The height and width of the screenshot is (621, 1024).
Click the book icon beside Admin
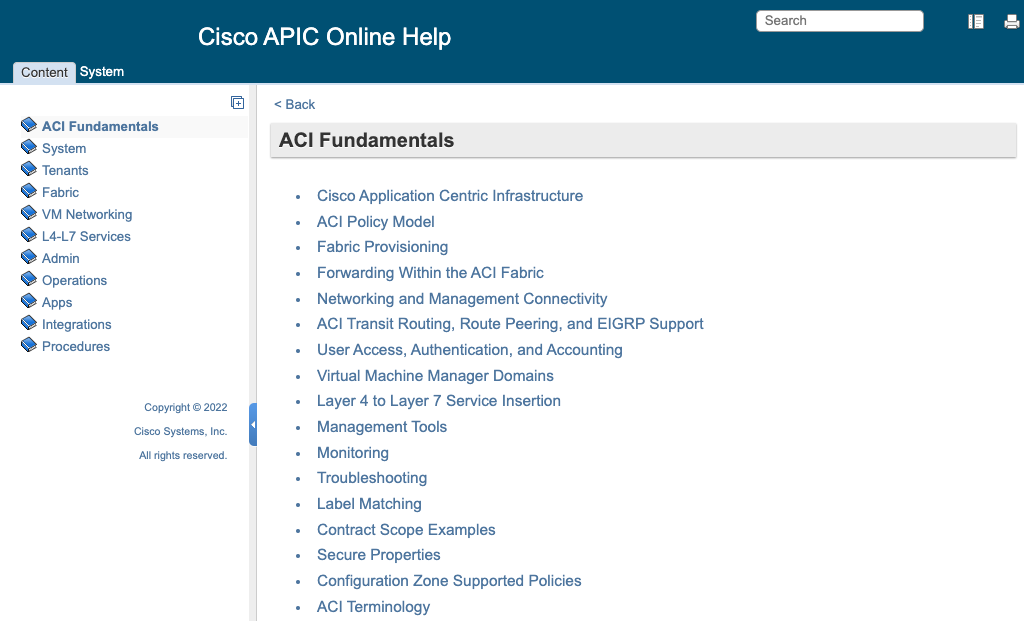29,257
